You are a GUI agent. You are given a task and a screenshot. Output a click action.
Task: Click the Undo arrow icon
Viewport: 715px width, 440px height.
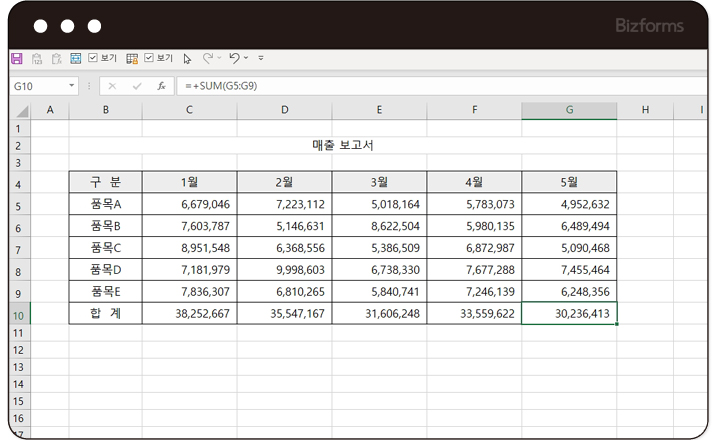coord(234,59)
